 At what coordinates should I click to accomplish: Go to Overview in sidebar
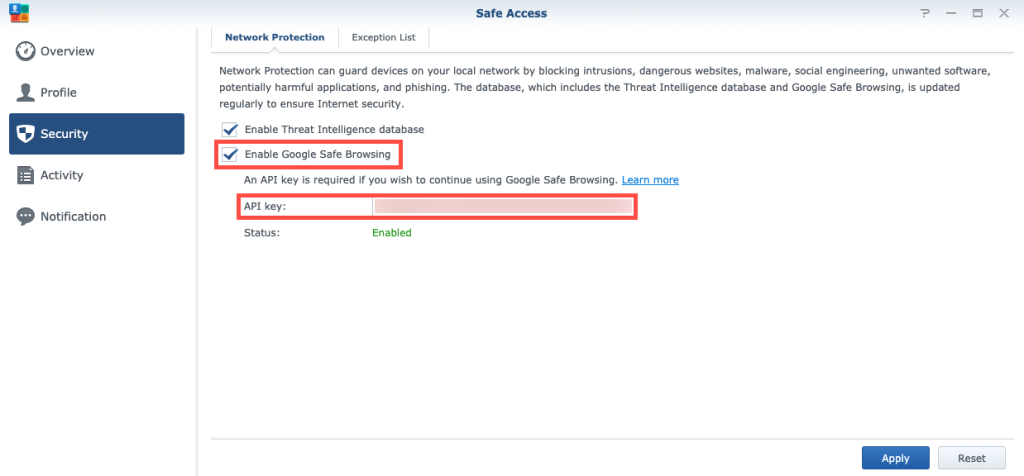click(x=97, y=52)
